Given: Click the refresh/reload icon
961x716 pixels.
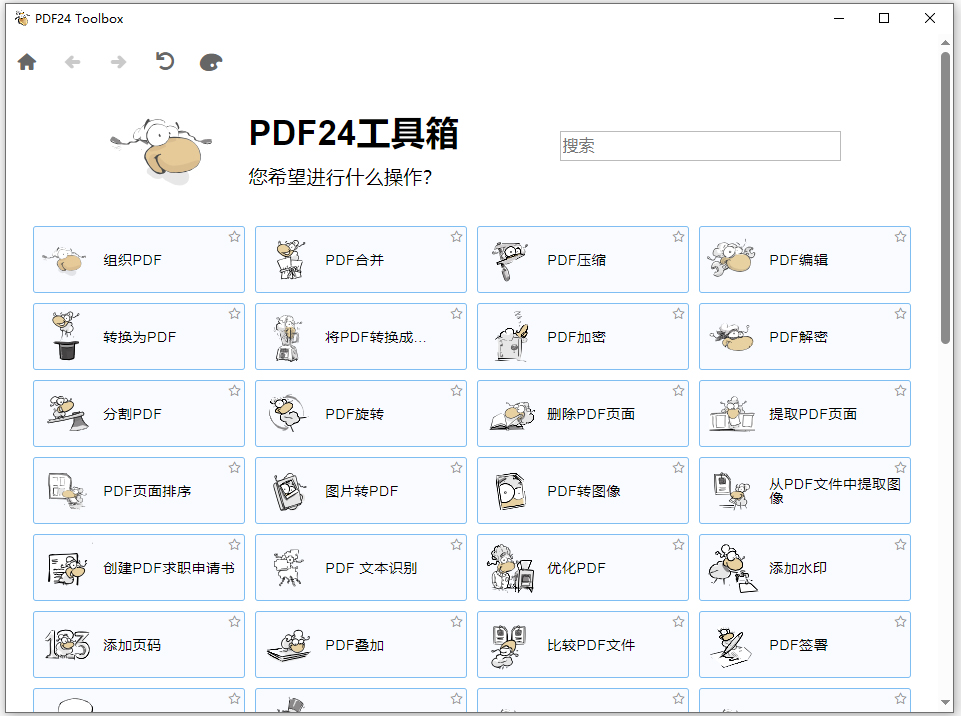Looking at the screenshot, I should coord(164,61).
